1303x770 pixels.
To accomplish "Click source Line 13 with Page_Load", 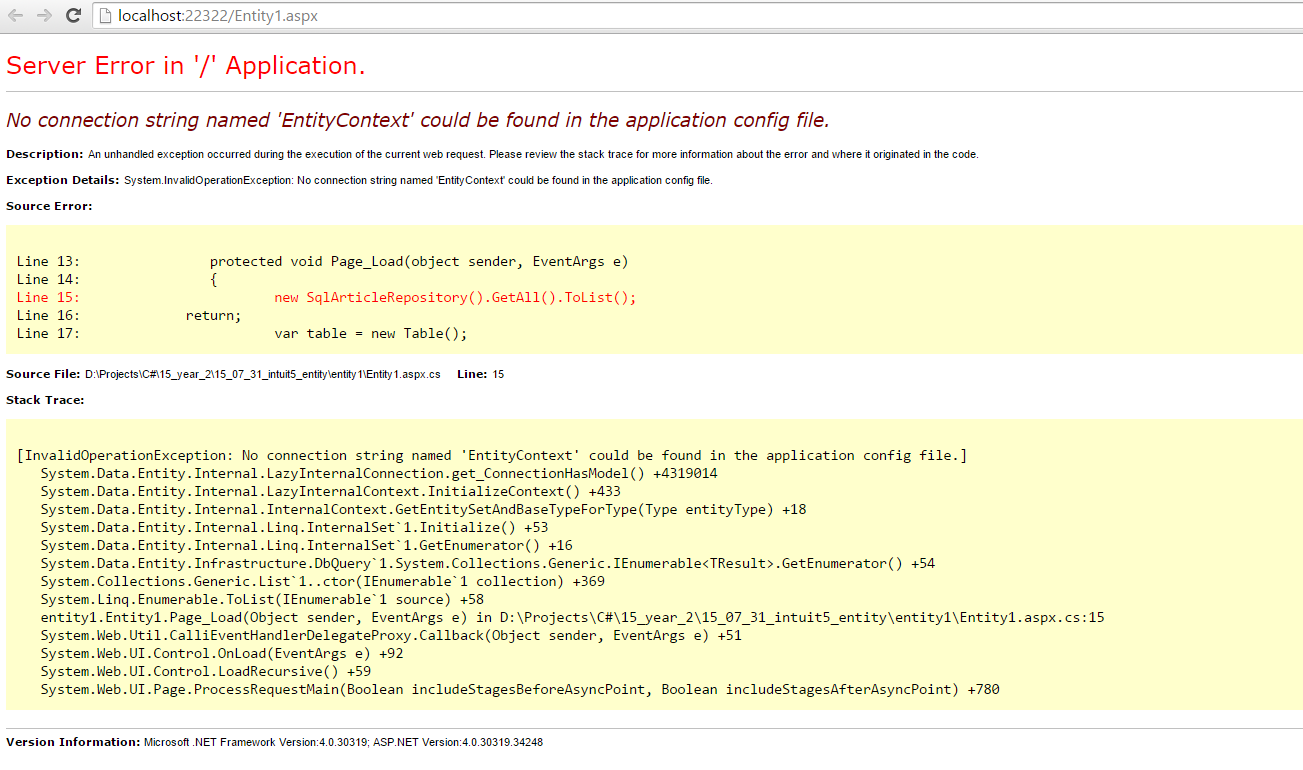I will coord(323,262).
